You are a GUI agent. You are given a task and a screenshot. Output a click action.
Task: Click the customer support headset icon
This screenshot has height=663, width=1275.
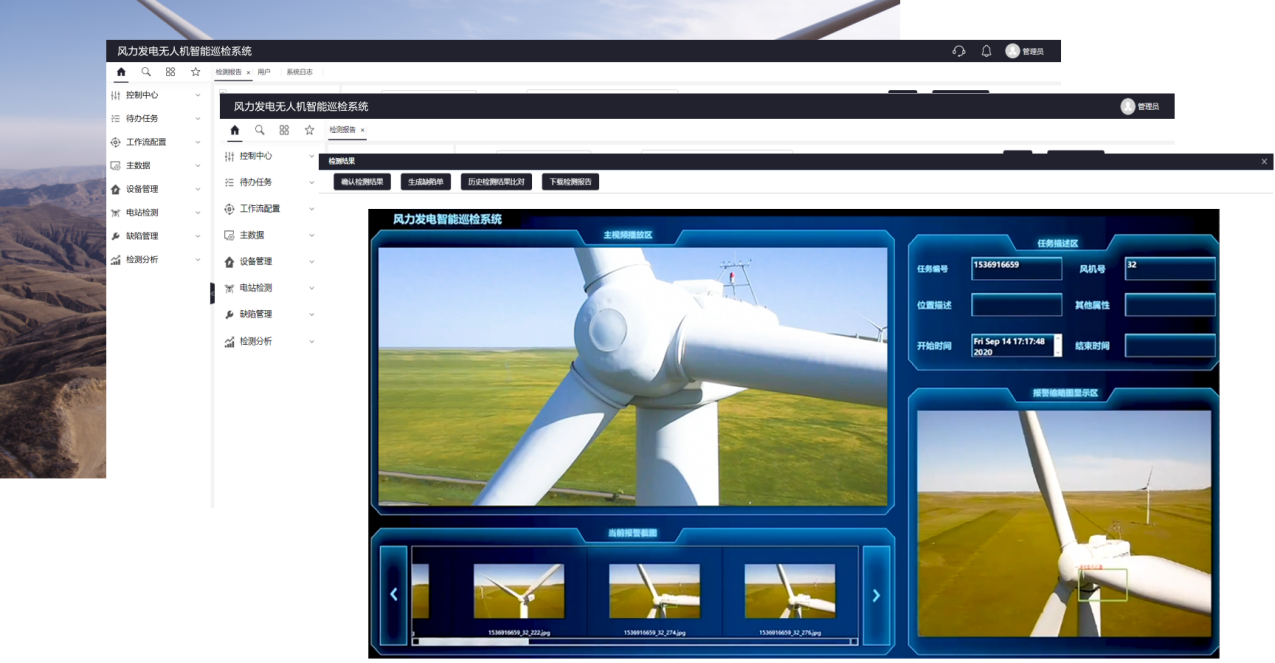[x=959, y=51]
